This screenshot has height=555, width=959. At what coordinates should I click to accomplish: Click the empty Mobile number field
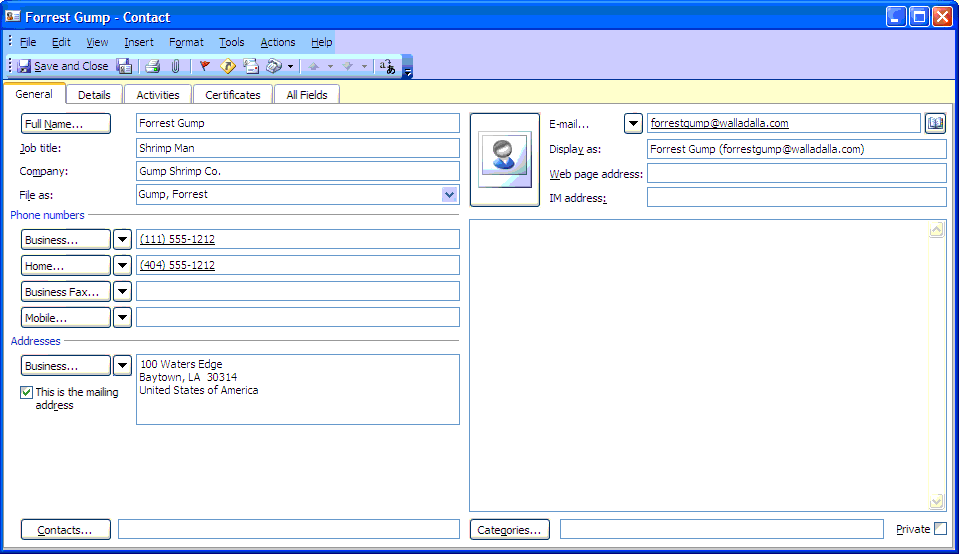[x=297, y=317]
